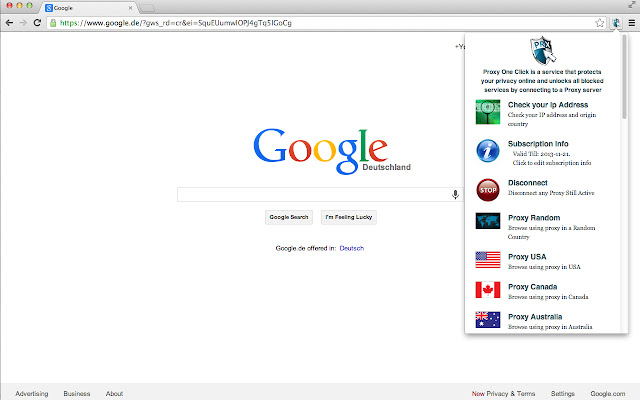
Task: Click the Valid Till date text
Action: click(541, 154)
